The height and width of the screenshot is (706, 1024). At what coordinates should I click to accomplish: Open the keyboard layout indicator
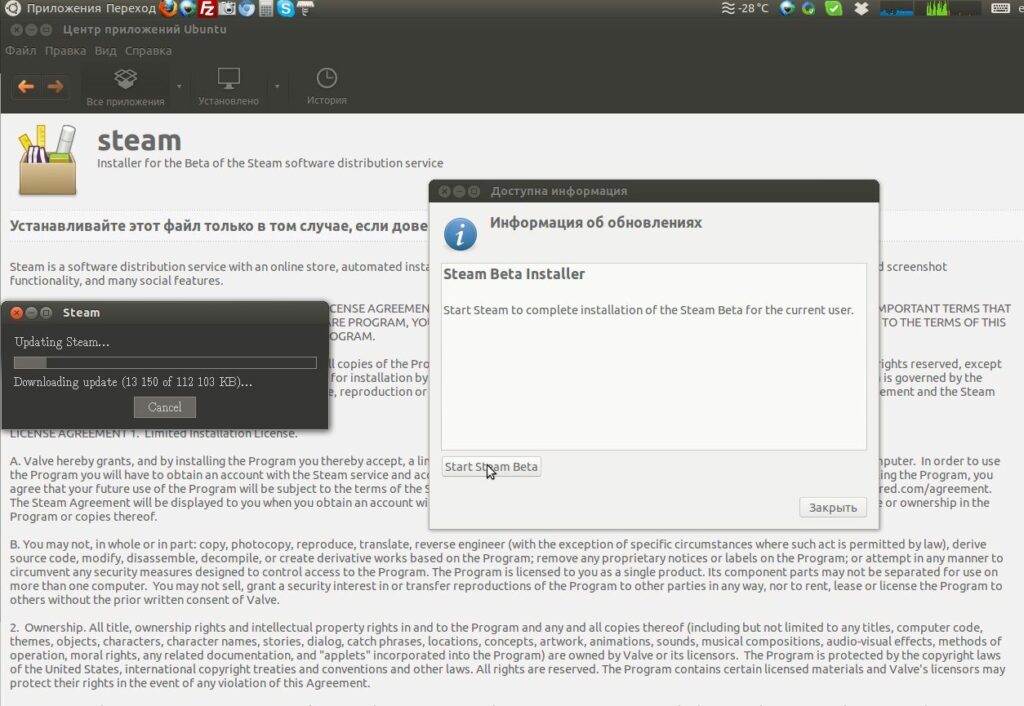click(x=1000, y=8)
